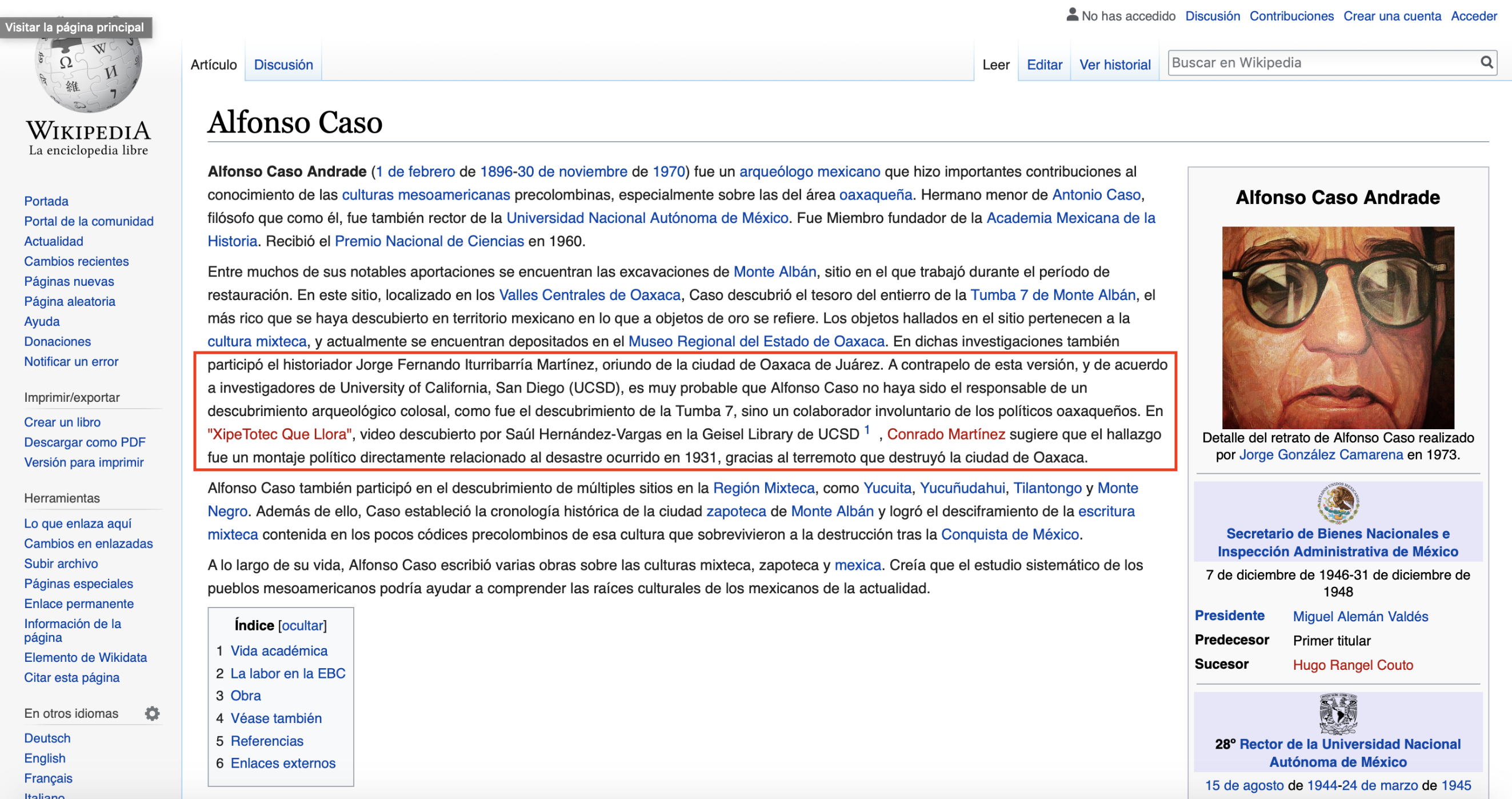
Task: Open the Monte Albán link
Action: [x=774, y=271]
